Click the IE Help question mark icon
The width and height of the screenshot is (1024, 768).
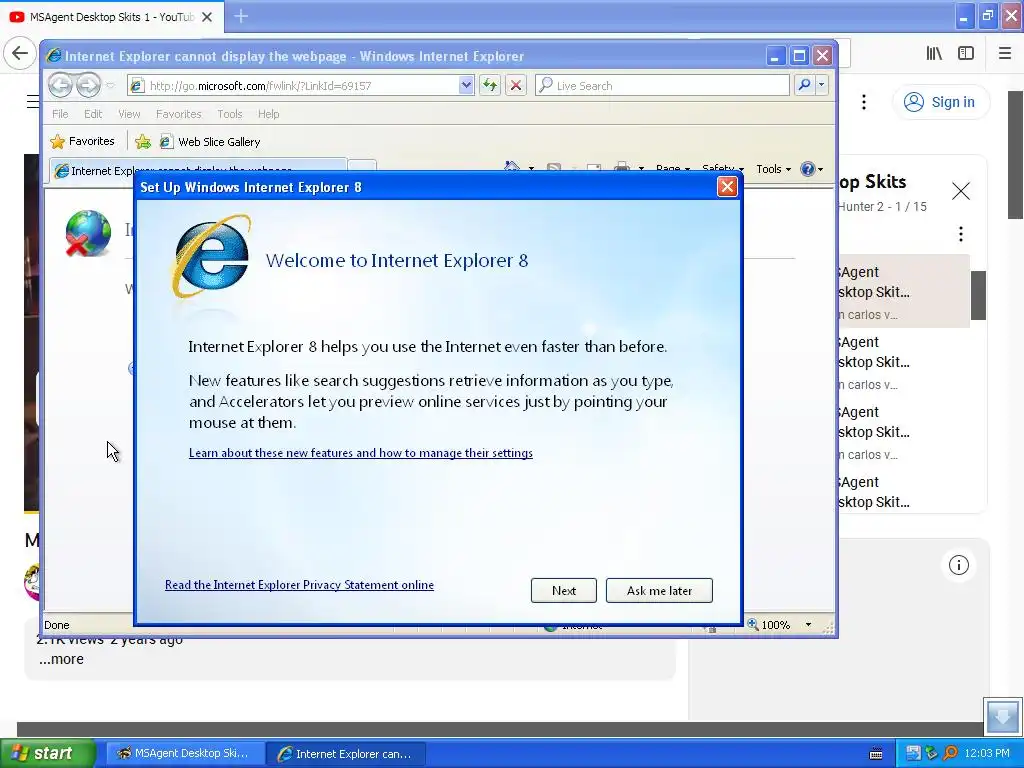[x=808, y=169]
